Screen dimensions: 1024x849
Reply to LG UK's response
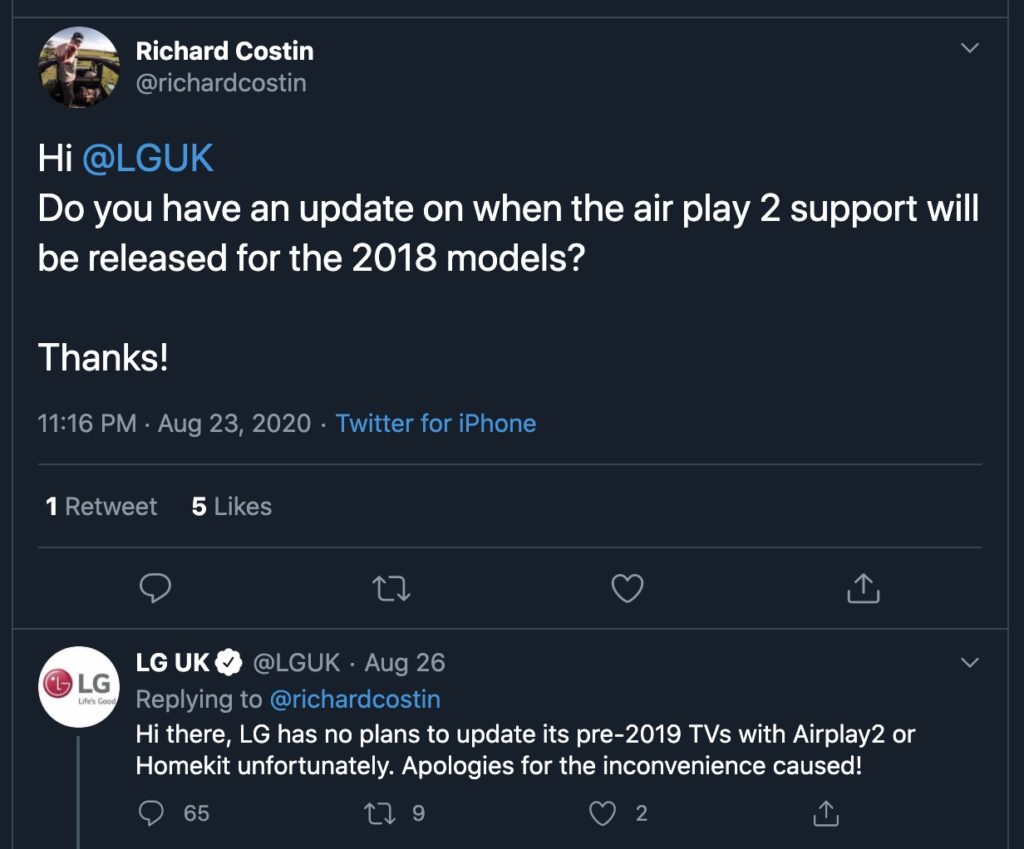(x=152, y=813)
